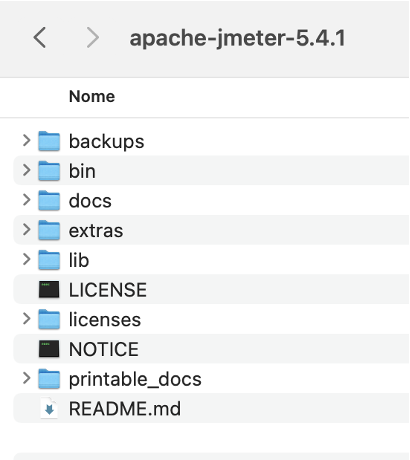The image size is (410, 460).
Task: Select the licenses folder icon
Action: click(49, 320)
